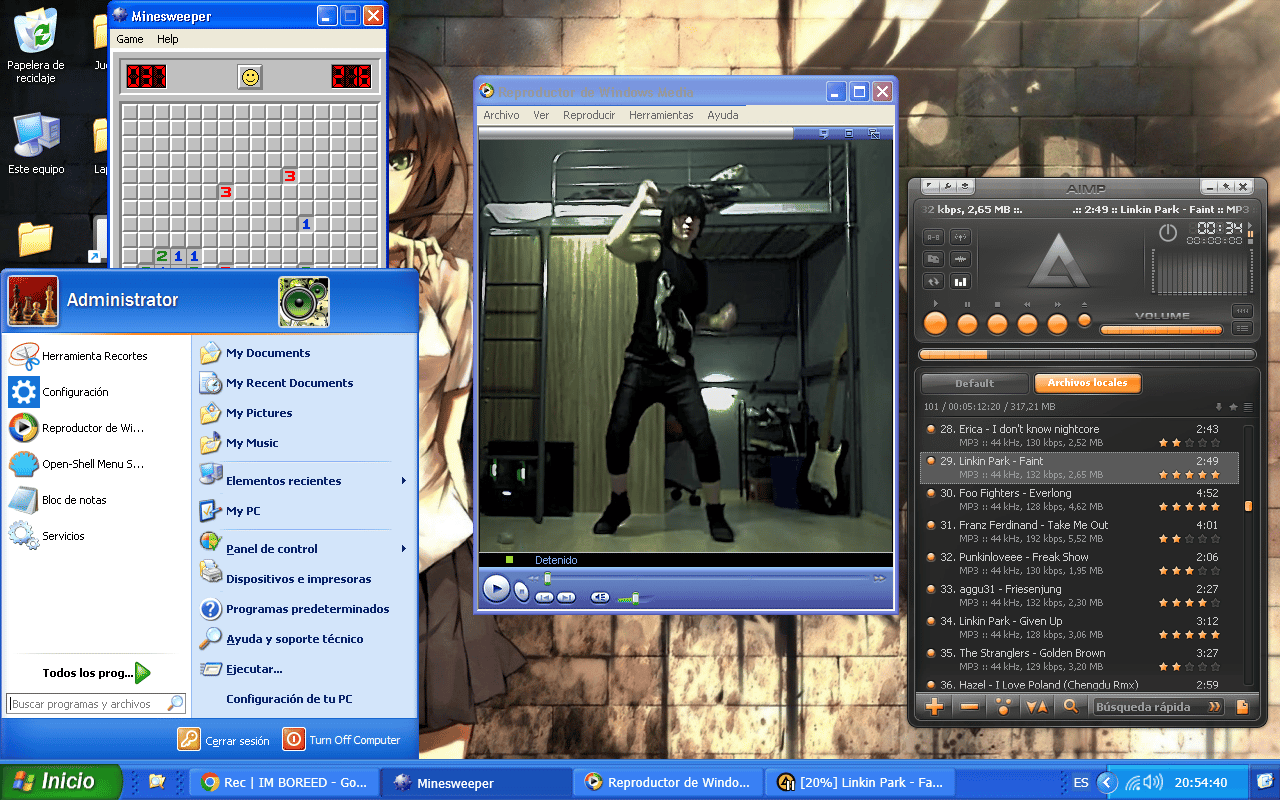Open AIMP playlist sorting arrows button
The height and width of the screenshot is (800, 1280).
(1037, 707)
